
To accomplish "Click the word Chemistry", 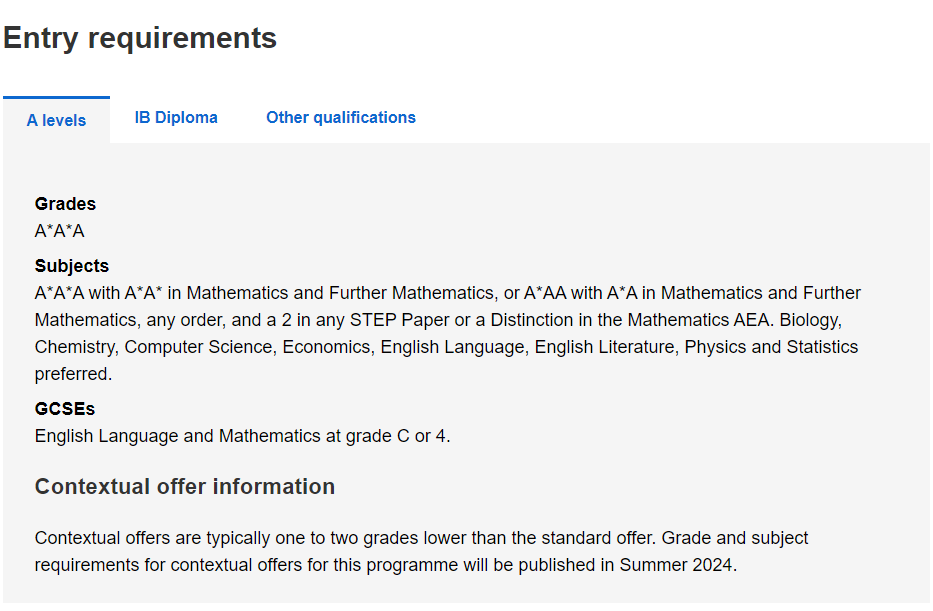I will pyautogui.click(x=75, y=347).
